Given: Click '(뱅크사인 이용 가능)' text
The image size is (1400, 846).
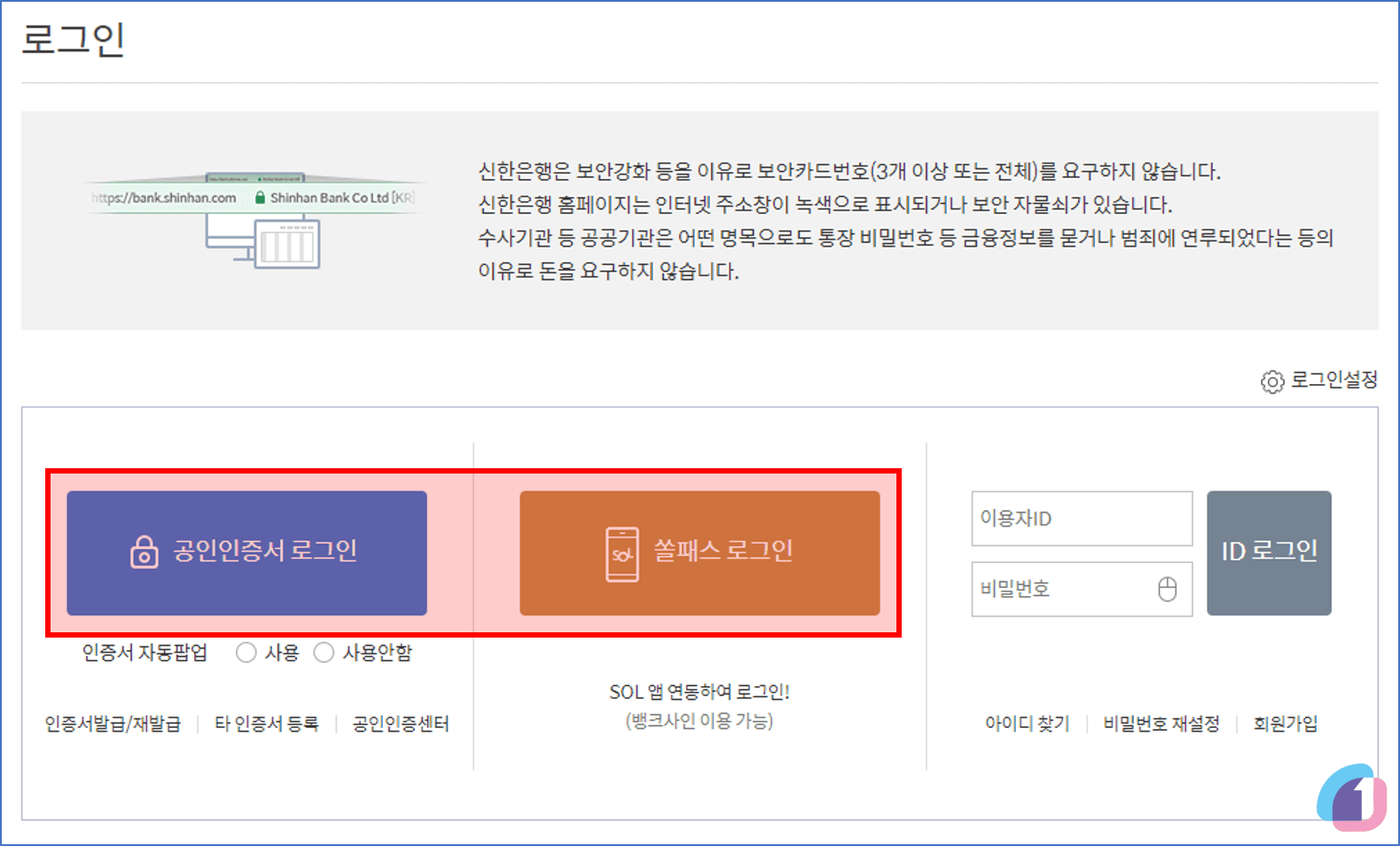Looking at the screenshot, I should tap(700, 721).
